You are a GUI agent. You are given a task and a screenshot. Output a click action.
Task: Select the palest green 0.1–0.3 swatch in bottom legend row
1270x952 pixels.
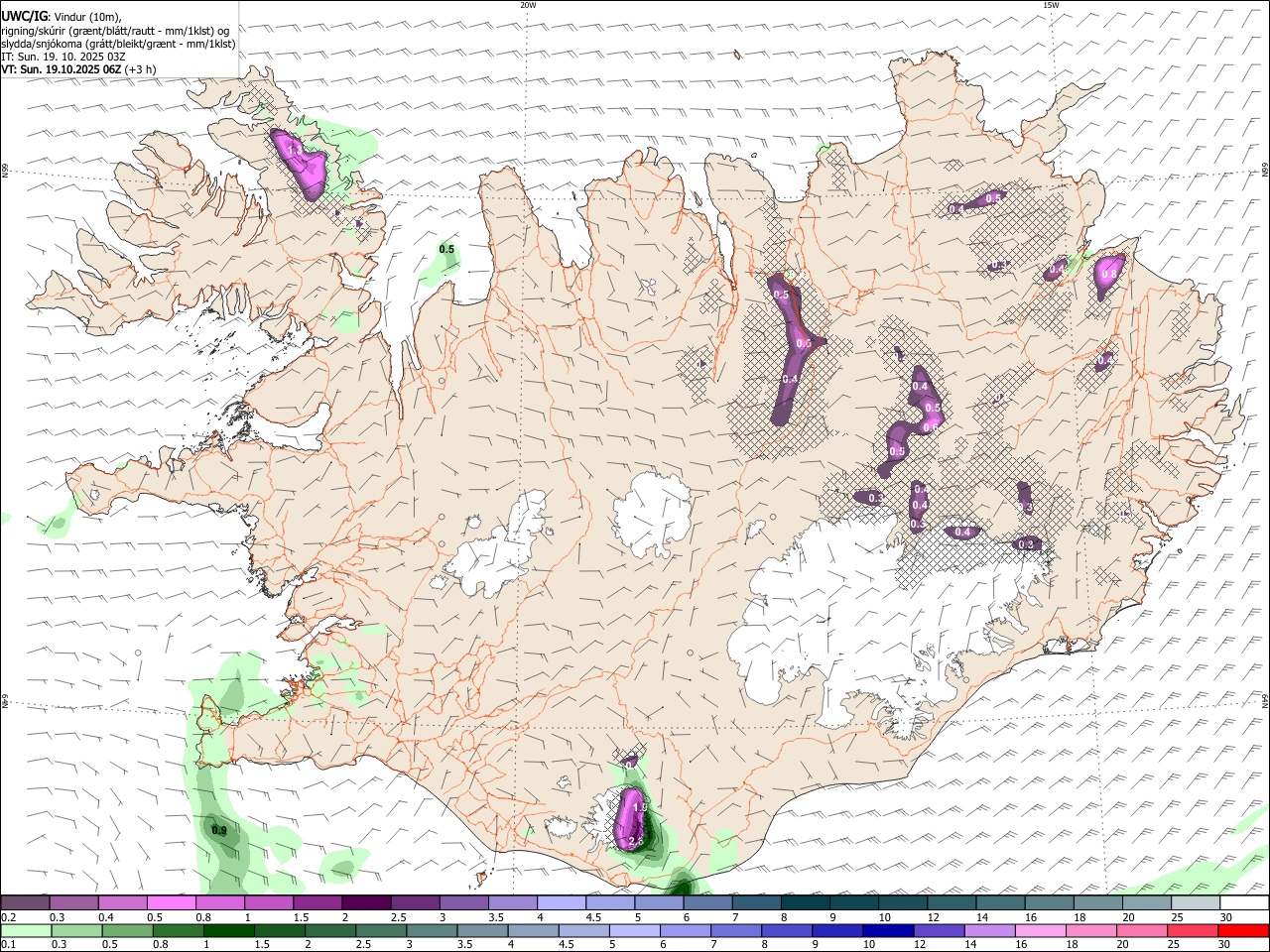coord(26,931)
